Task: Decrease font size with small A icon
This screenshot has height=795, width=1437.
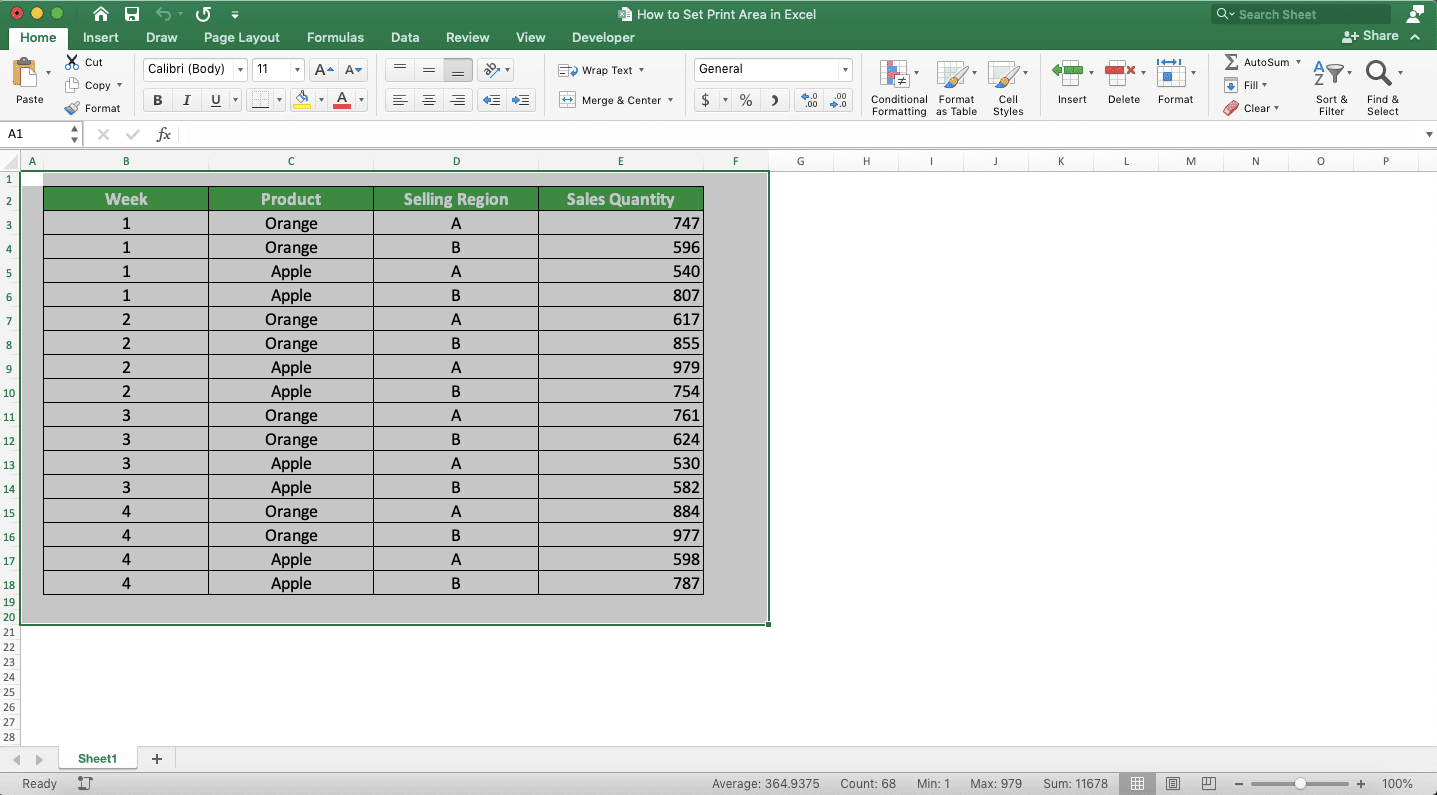Action: pos(353,70)
